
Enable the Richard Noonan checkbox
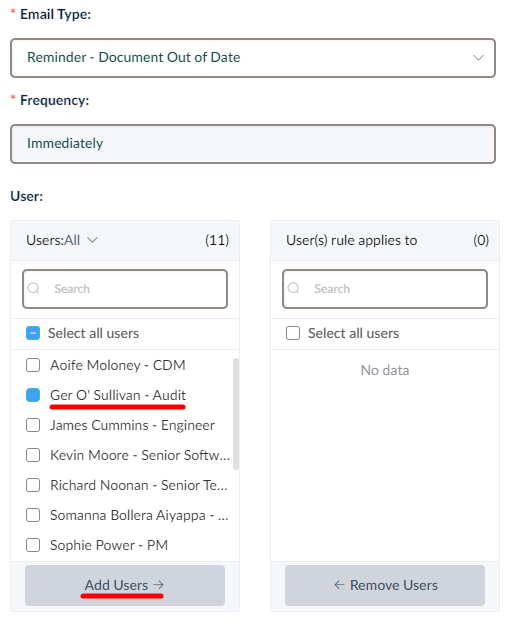click(x=33, y=485)
